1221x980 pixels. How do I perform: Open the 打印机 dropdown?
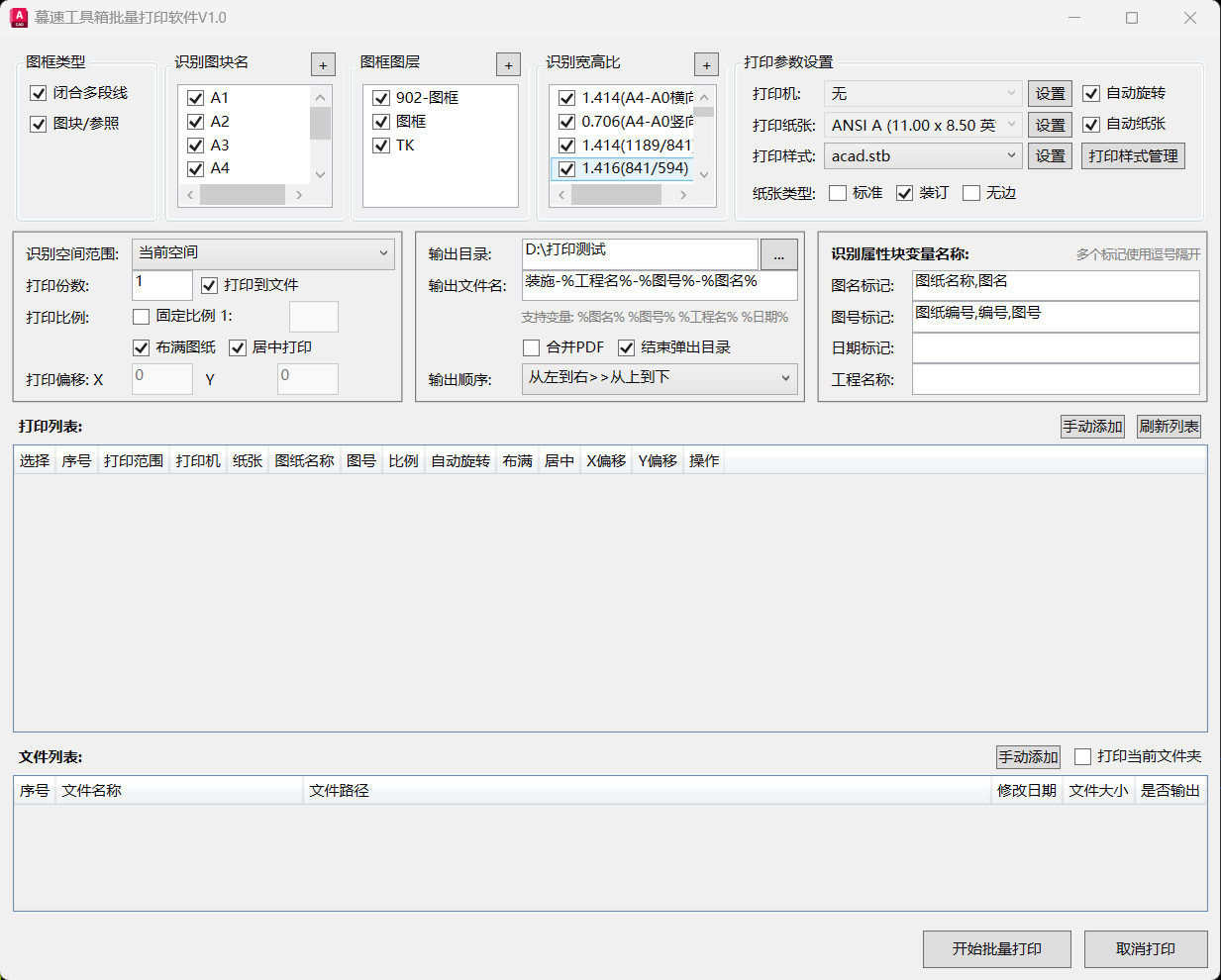923,93
